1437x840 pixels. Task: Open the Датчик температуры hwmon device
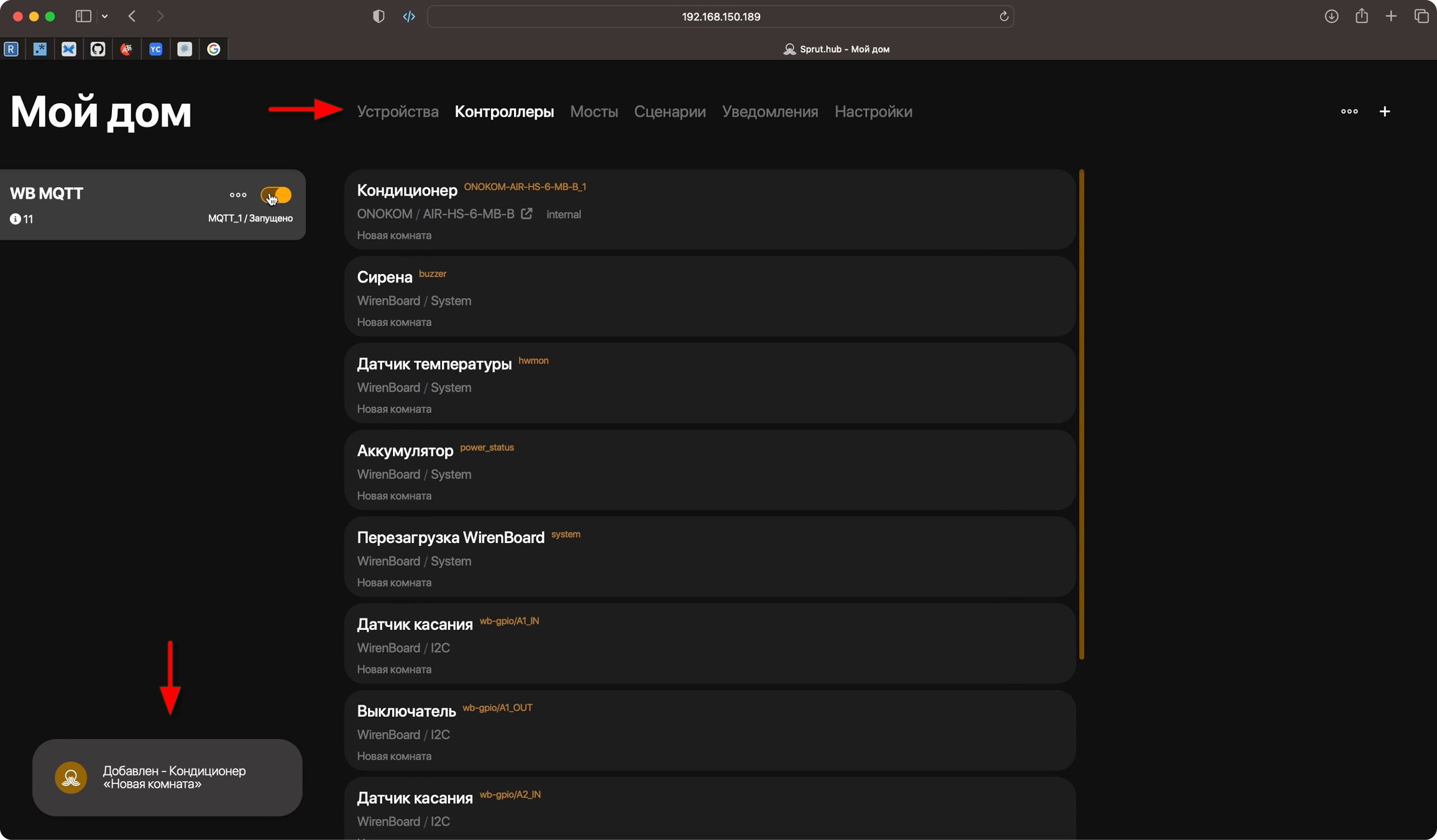click(710, 383)
